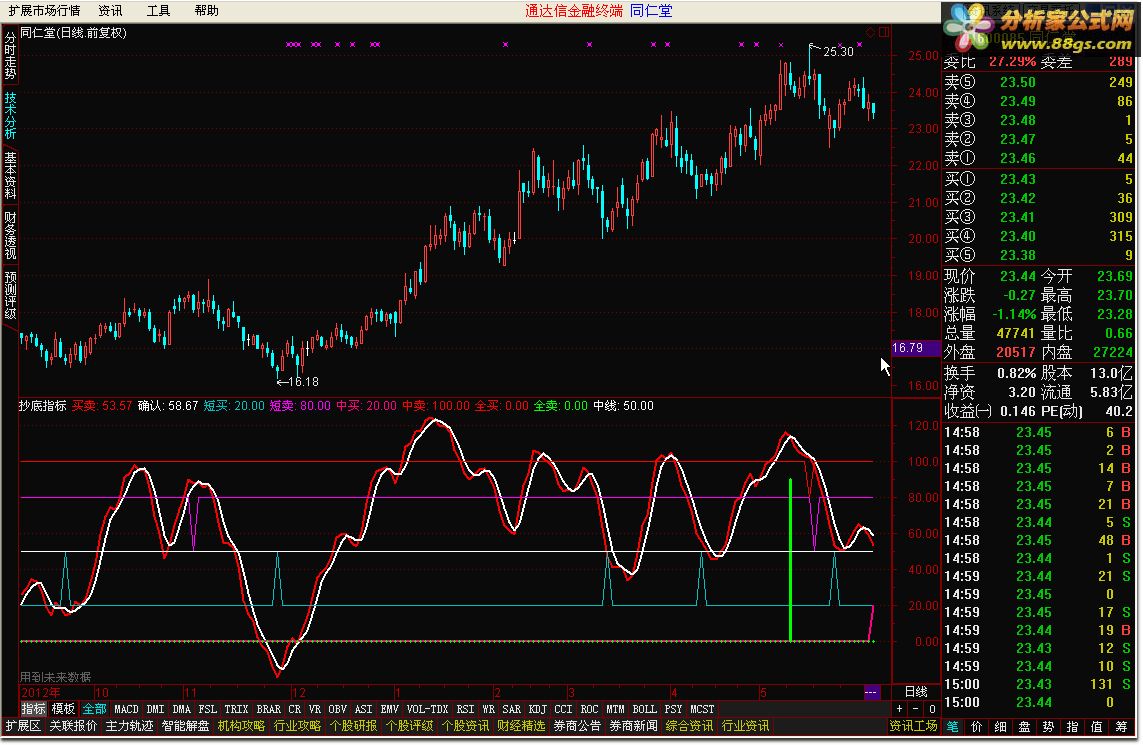The image size is (1143, 745).
Task: Apply the CR indicator
Action: tap(294, 709)
